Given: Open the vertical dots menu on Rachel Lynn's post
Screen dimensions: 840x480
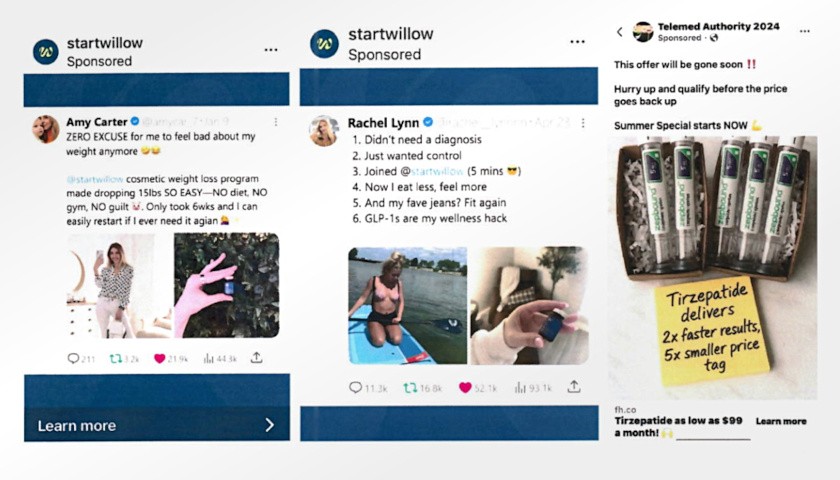Looking at the screenshot, I should 583,123.
